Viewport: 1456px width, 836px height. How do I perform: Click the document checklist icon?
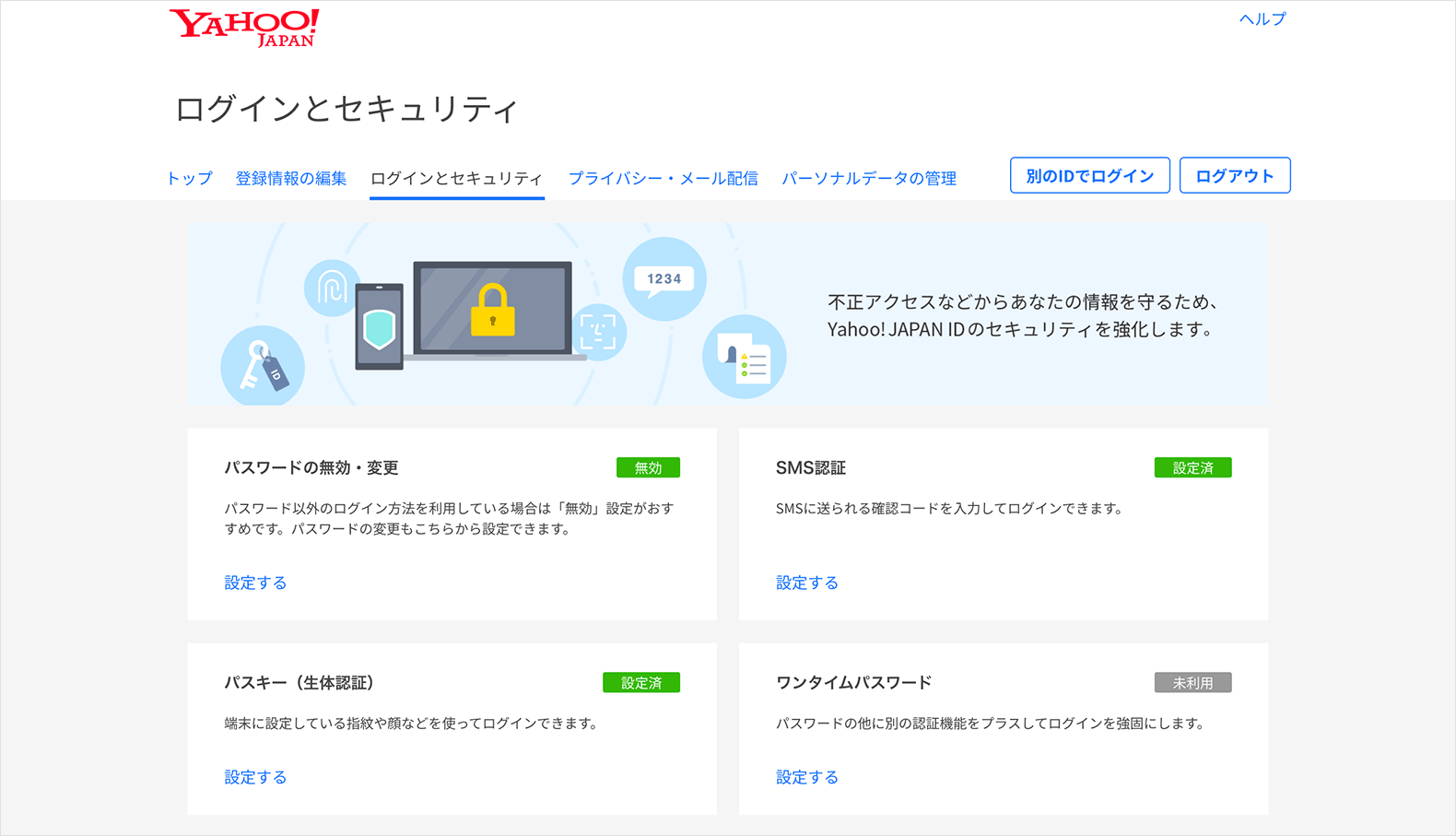(x=744, y=358)
